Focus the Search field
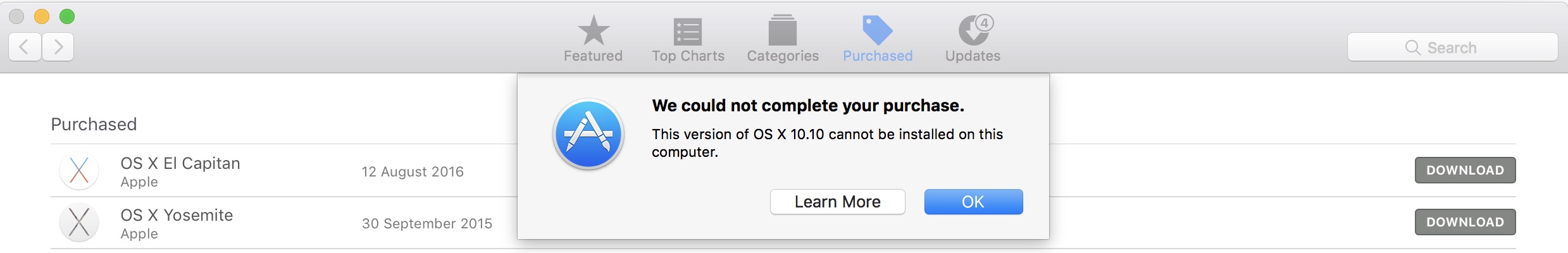 pyautogui.click(x=1452, y=47)
